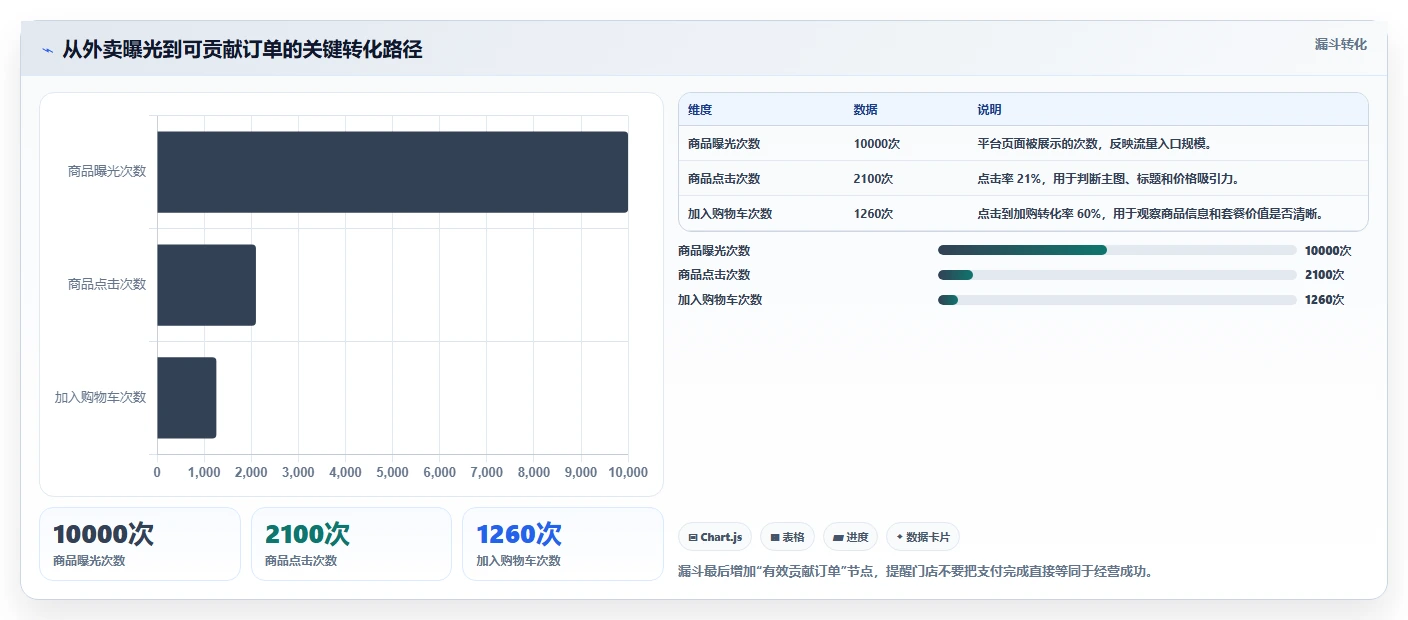Click the 商品曝光次数 progress bar
Image resolution: width=1408 pixels, height=620 pixels.
[x=1117, y=250]
